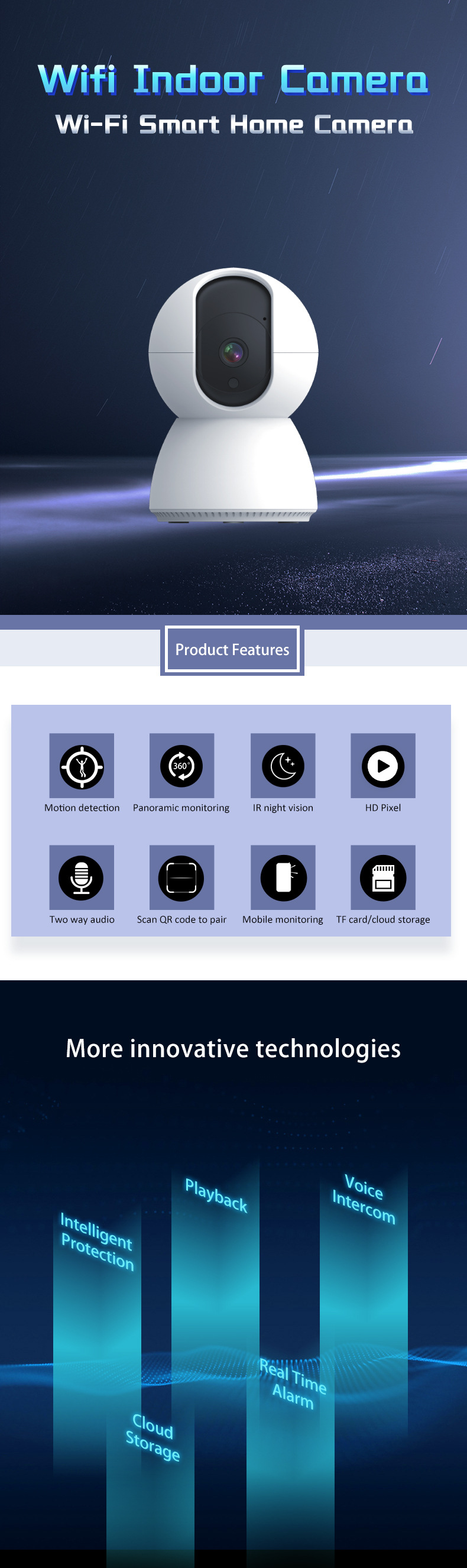The width and height of the screenshot is (467, 1568).
Task: Click the 'Panoramic monitoring' label
Action: 181,808
